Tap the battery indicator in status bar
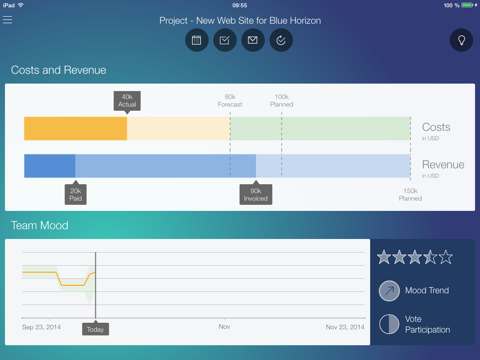 click(x=468, y=5)
